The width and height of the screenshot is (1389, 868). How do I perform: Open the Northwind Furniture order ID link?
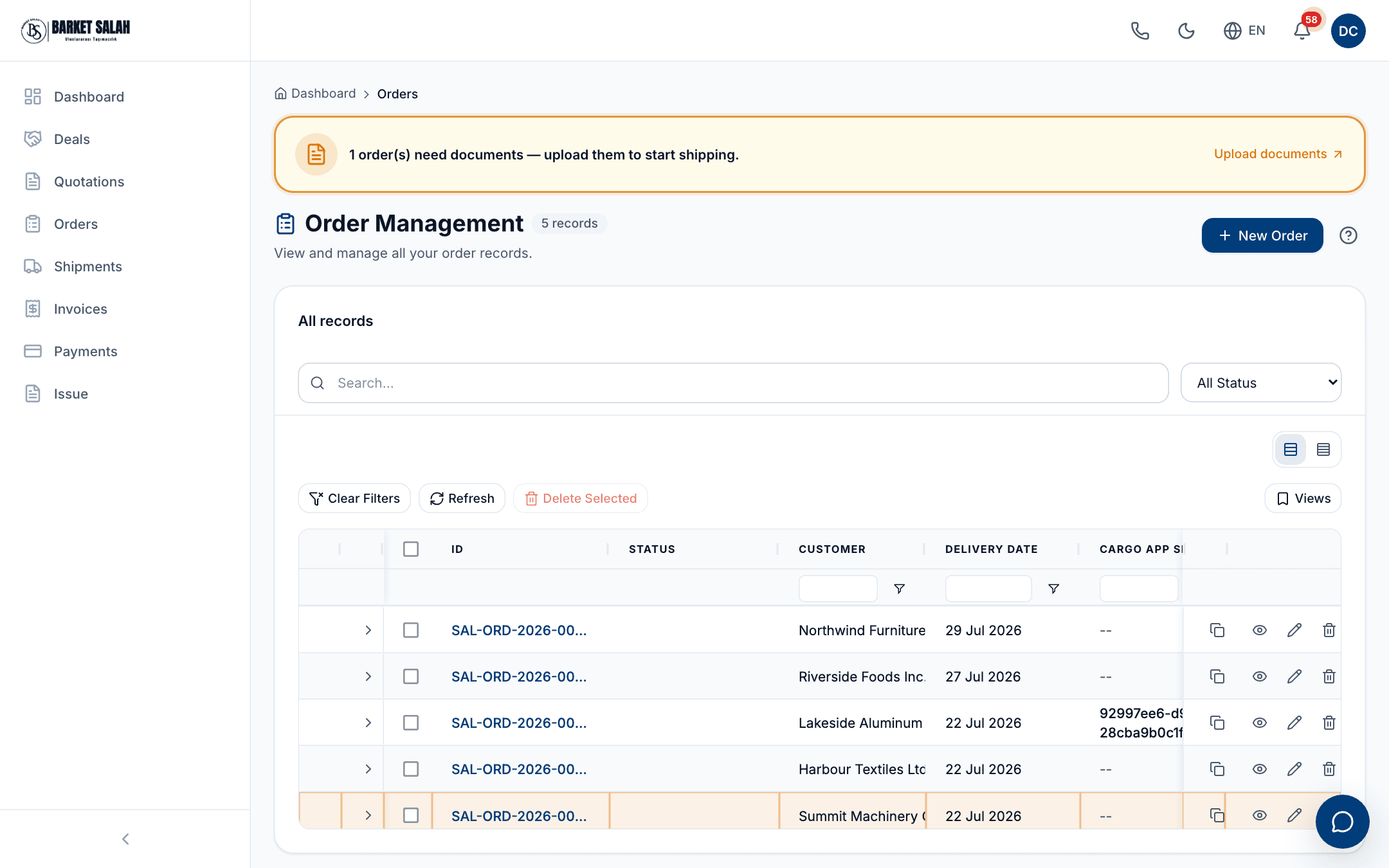click(x=519, y=630)
